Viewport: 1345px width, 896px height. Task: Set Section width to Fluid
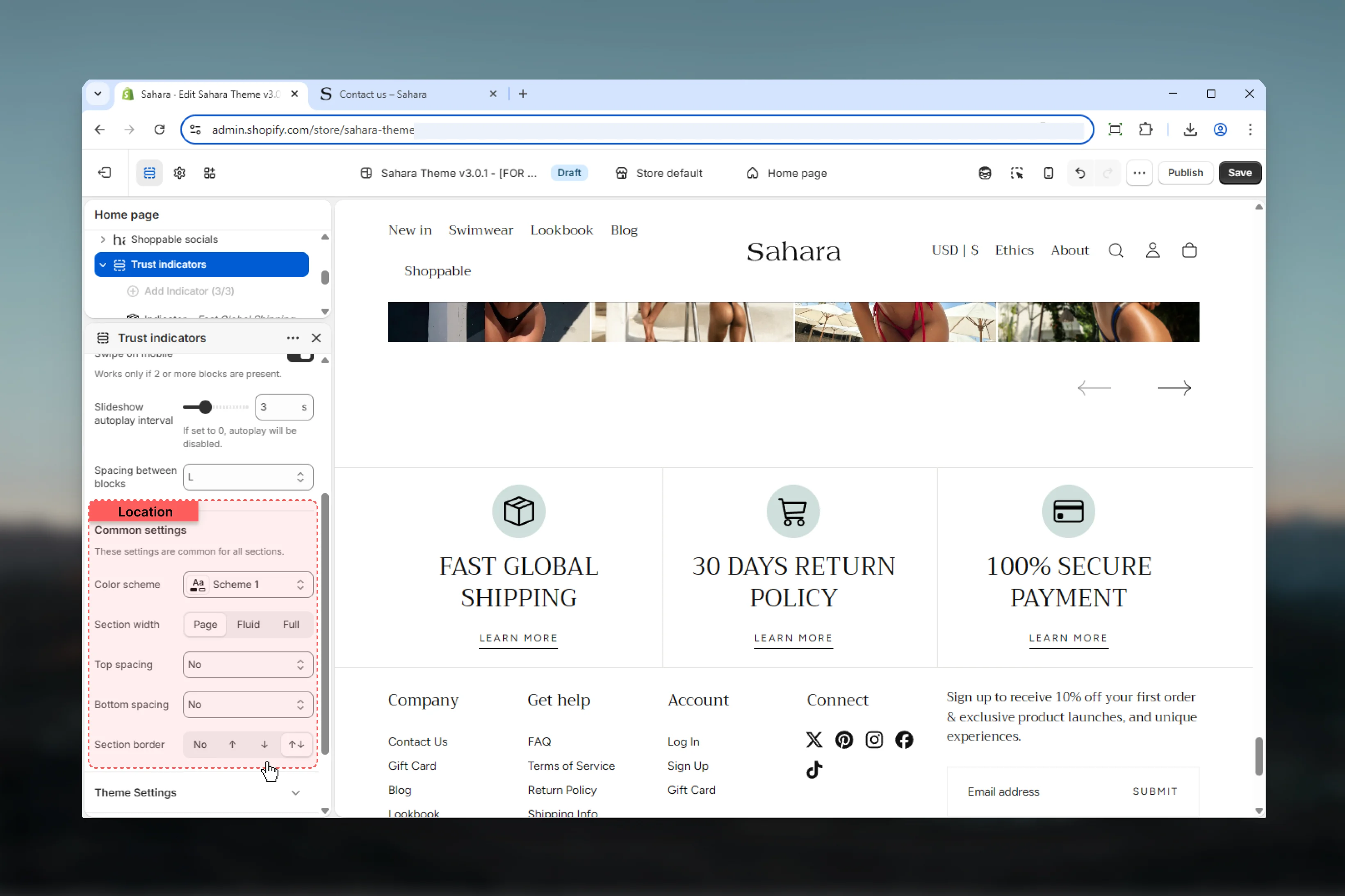248,624
